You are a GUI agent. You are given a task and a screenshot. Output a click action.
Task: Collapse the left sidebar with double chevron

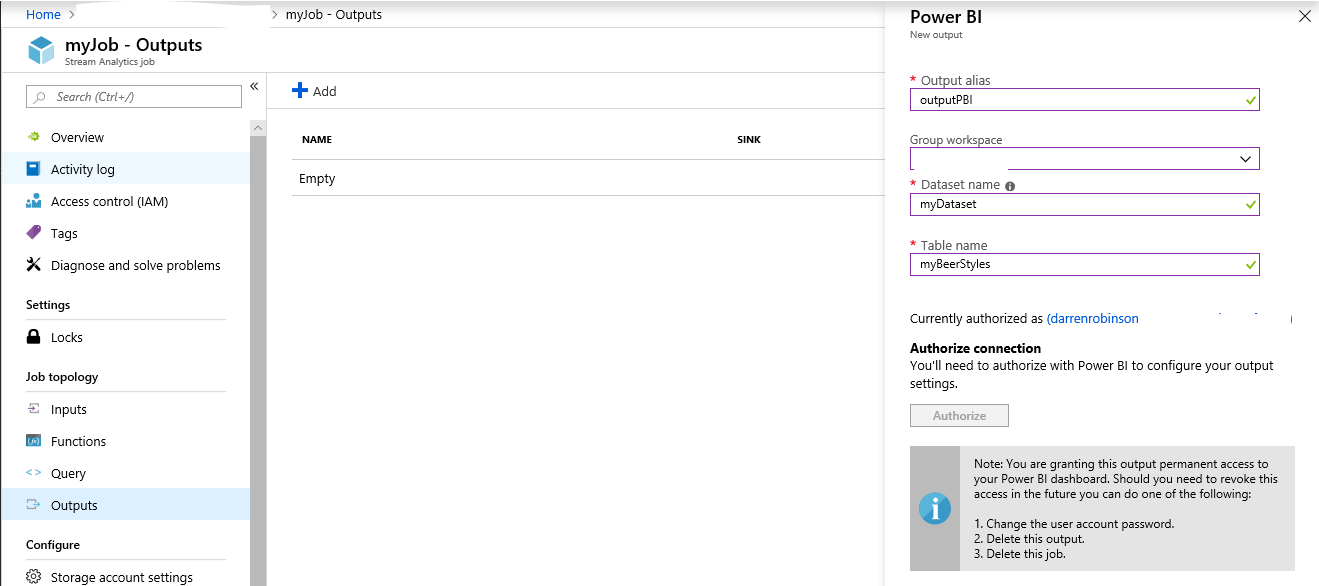254,86
